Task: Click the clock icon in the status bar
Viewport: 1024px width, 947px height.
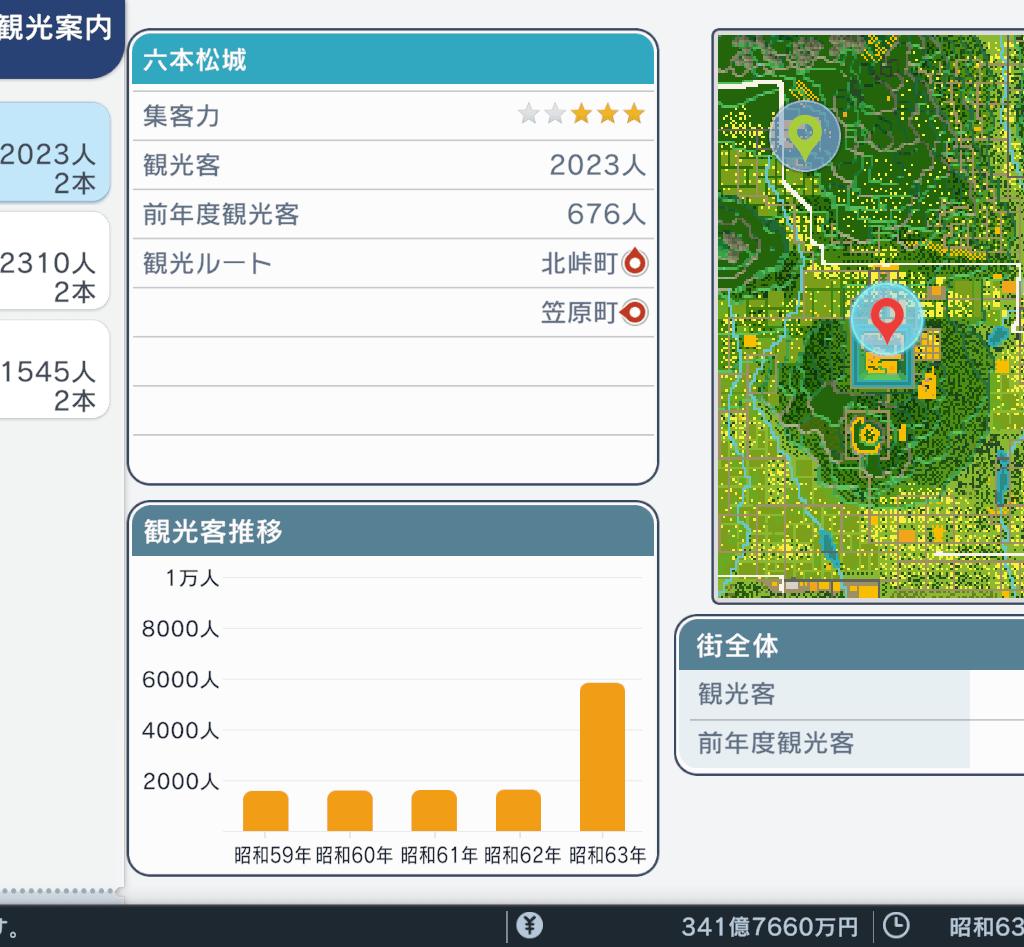Action: 897,926
